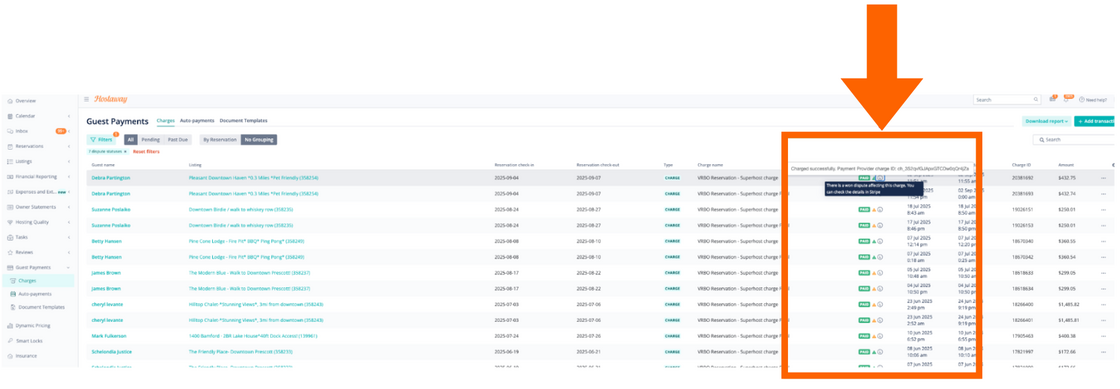
Task: Click the magnifier icon in top Search box
Action: tap(1036, 100)
